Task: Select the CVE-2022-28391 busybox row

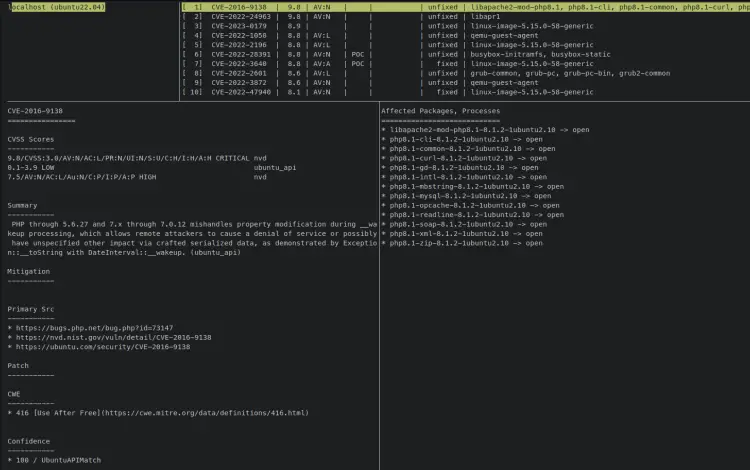Action: [397, 55]
